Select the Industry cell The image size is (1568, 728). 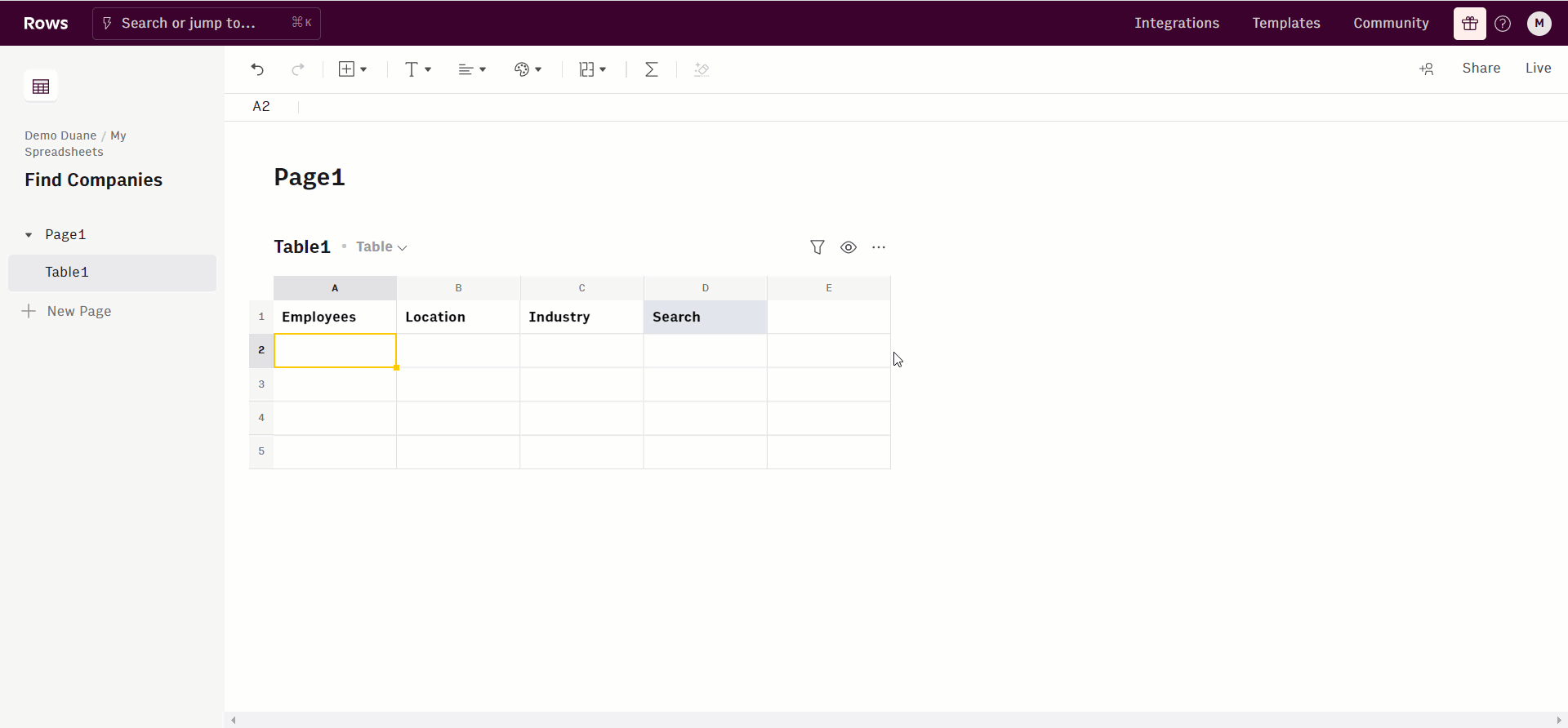(581, 317)
